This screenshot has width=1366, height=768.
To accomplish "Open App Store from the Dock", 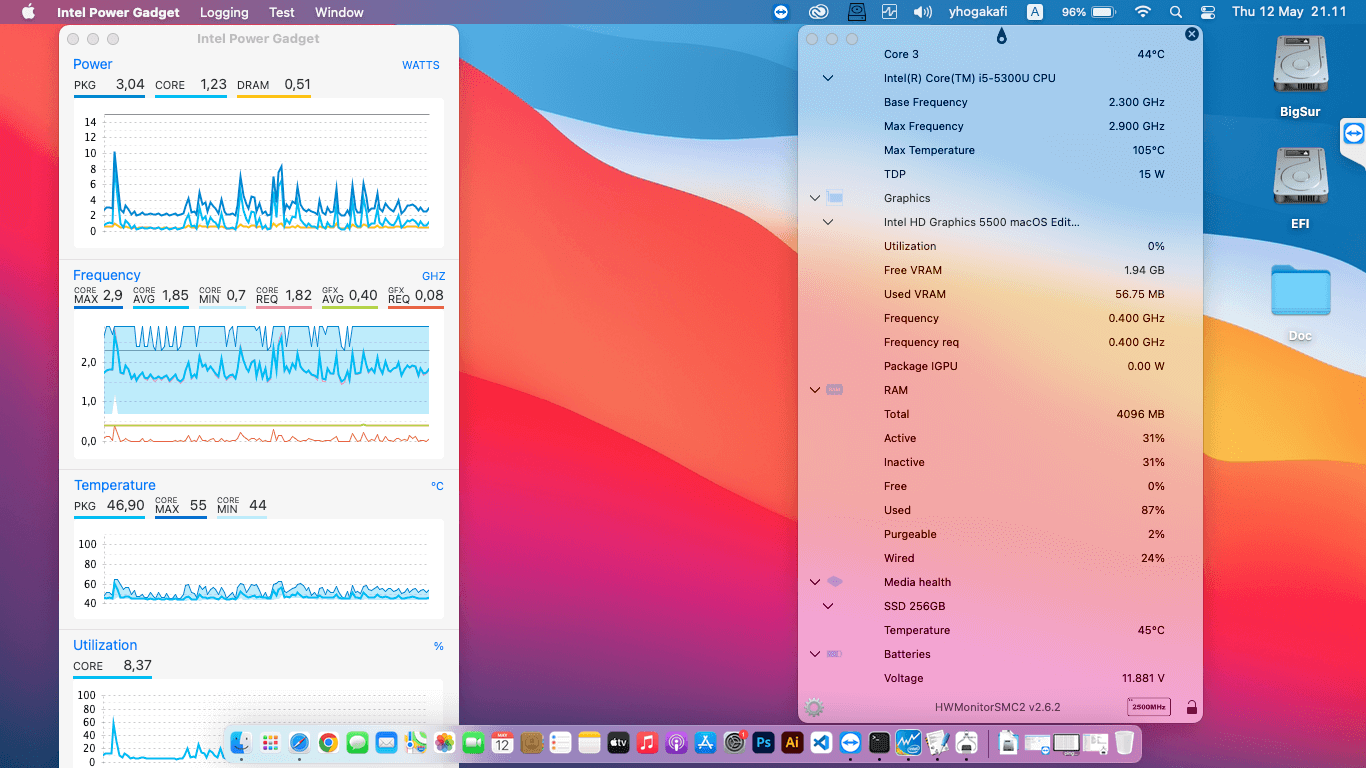I will pos(705,742).
